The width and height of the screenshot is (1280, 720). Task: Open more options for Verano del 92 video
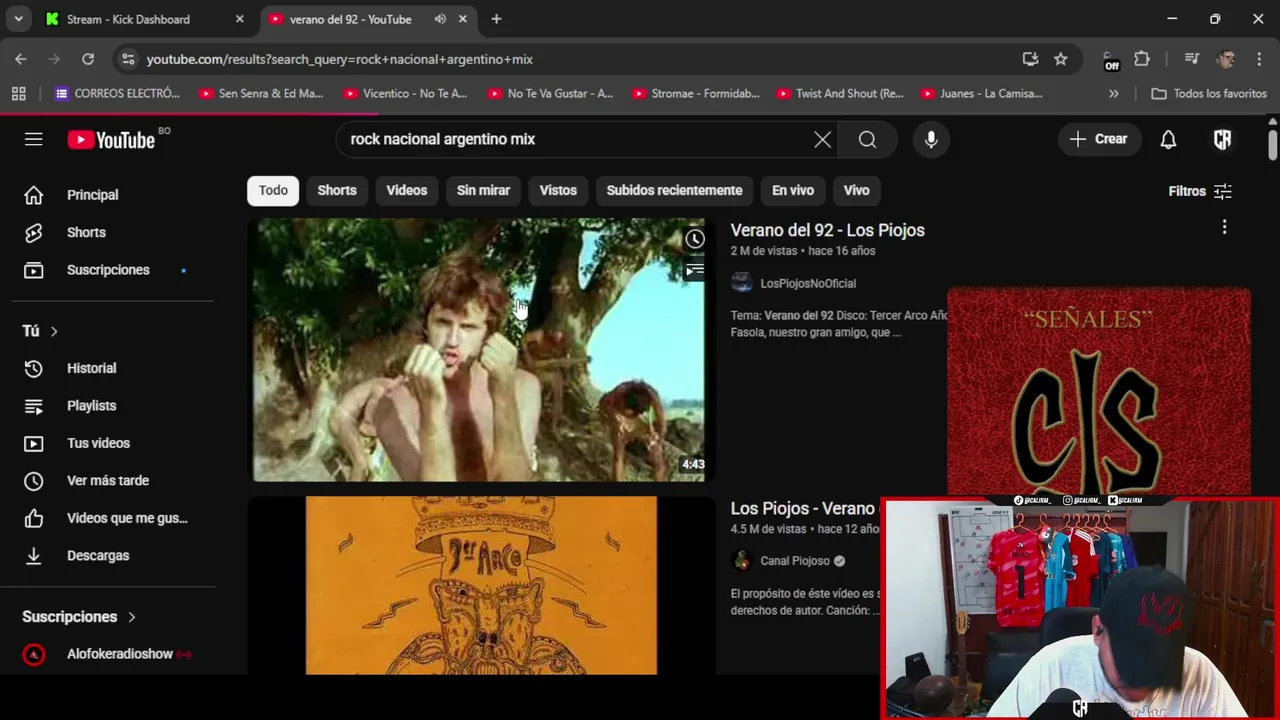coord(1224,228)
